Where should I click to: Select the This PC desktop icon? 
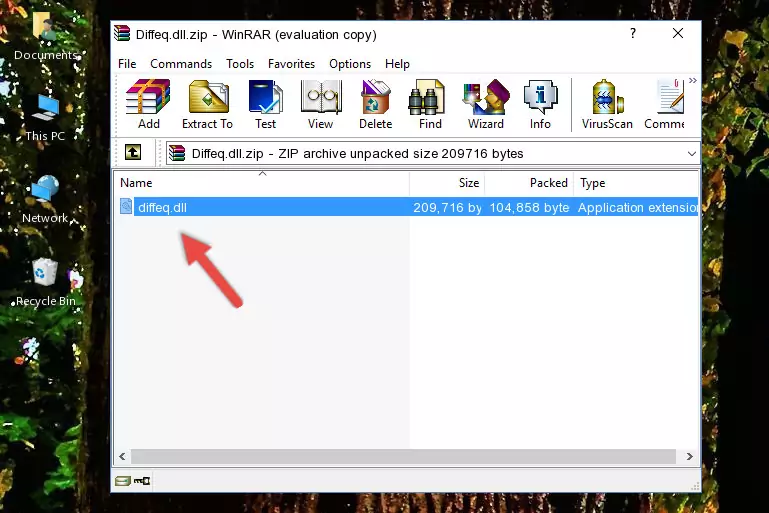pyautogui.click(x=45, y=117)
